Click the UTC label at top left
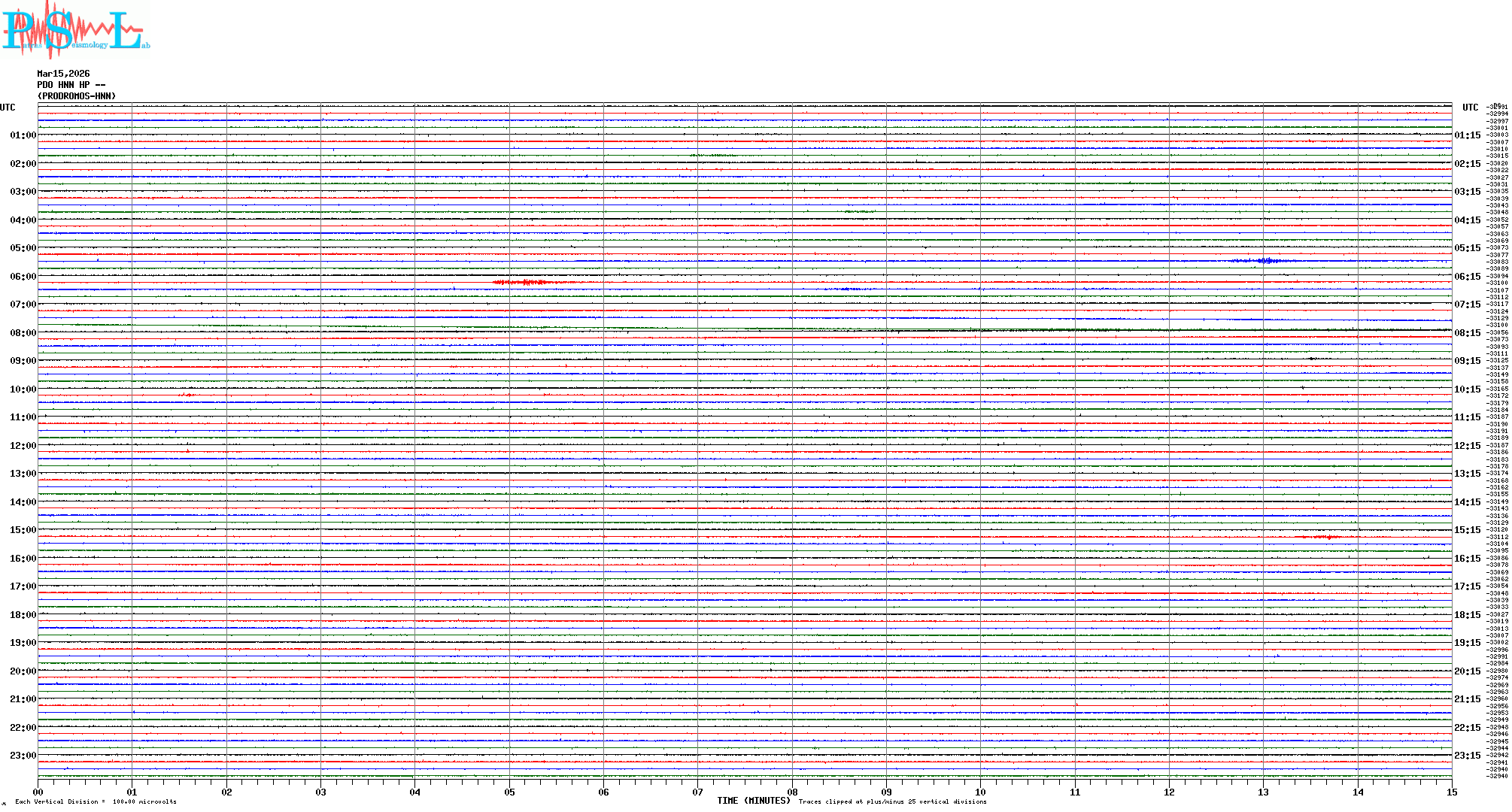 pos(8,108)
